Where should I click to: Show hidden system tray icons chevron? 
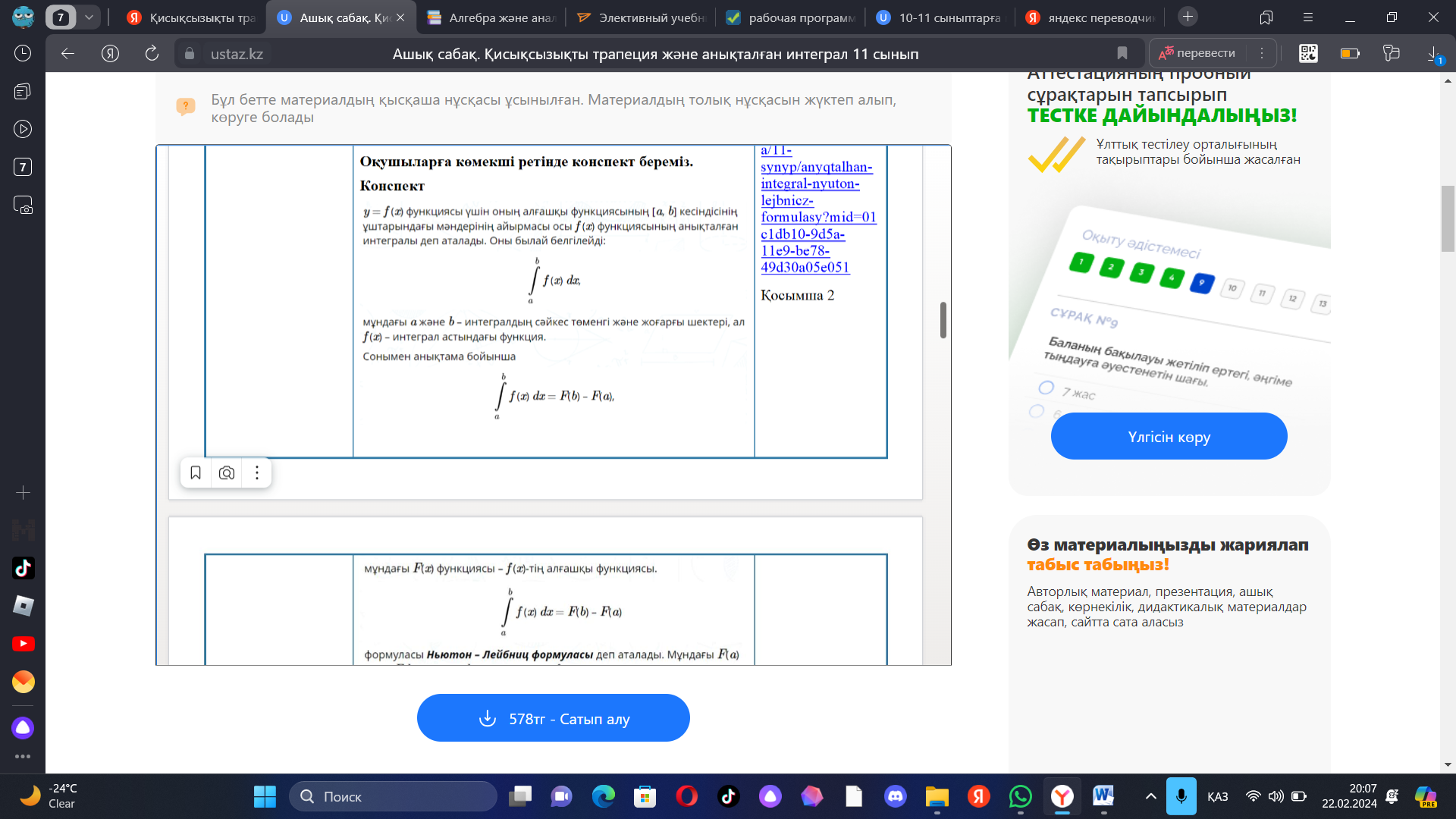click(x=1150, y=796)
